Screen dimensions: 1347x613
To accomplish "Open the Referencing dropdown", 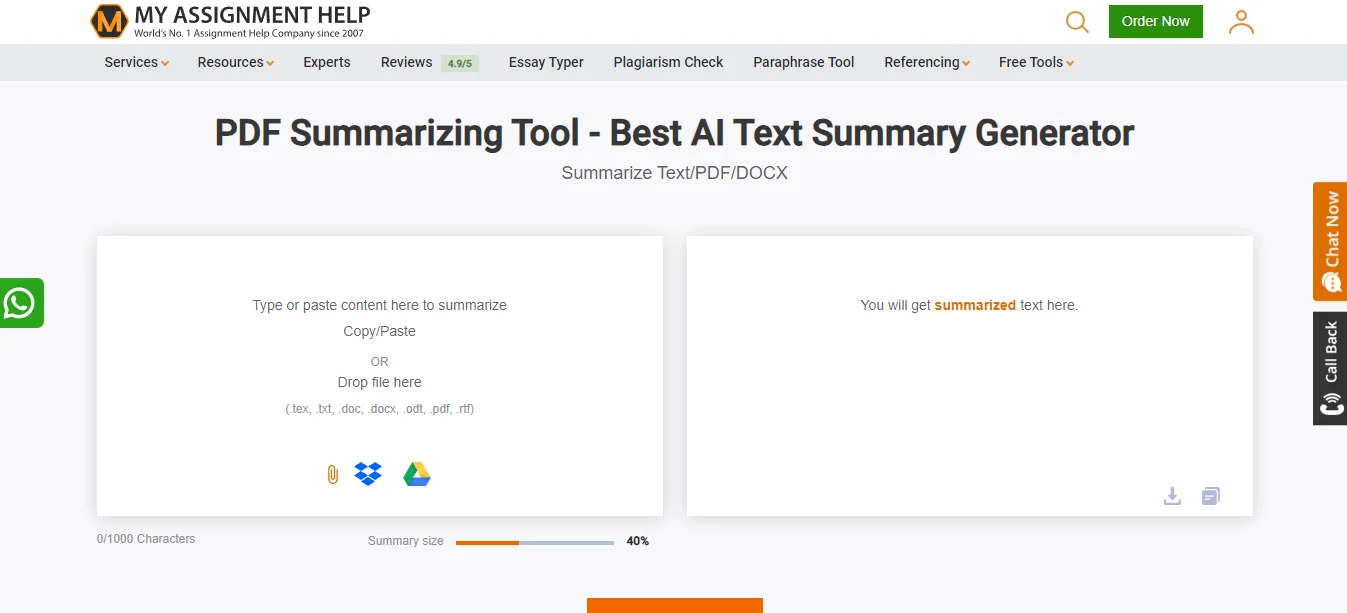I will pos(927,62).
